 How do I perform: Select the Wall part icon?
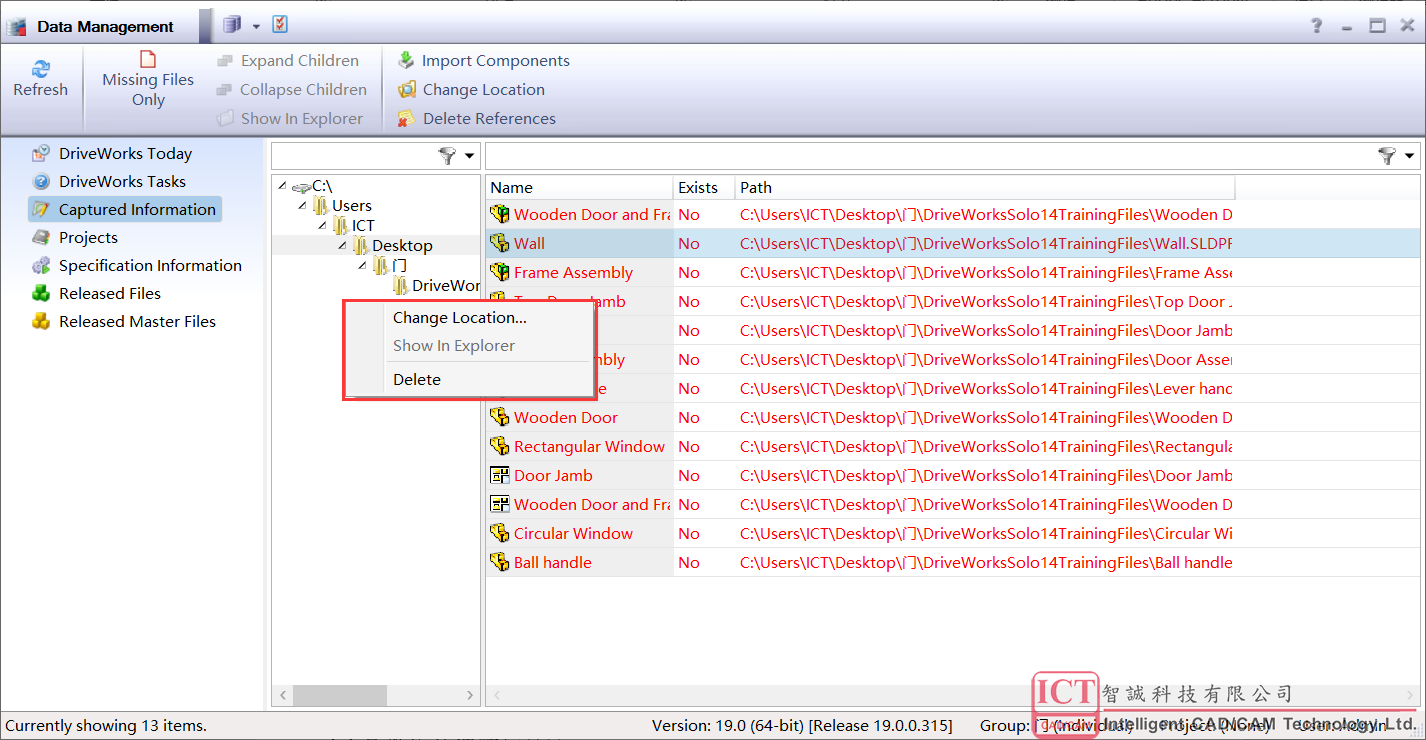[500, 243]
